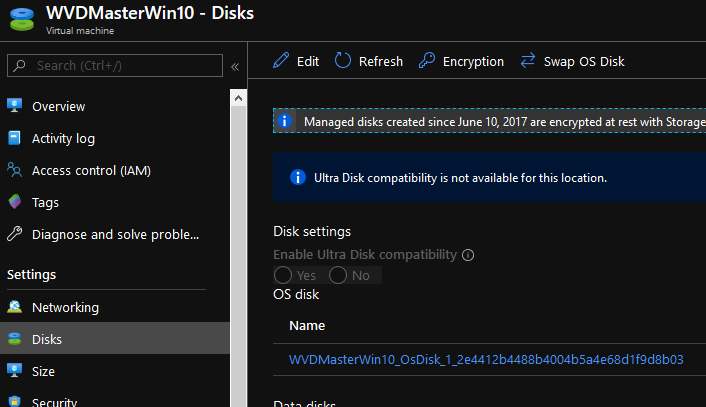
Task: Click the Disks icon in sidebar
Action: tap(14, 339)
